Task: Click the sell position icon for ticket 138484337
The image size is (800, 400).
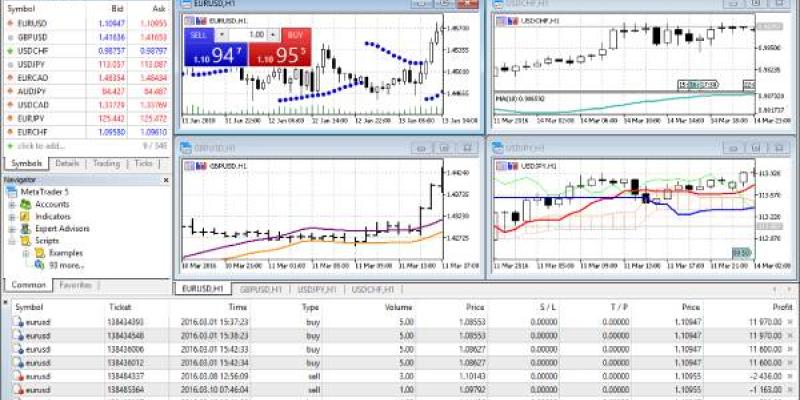Action: [x=18, y=376]
